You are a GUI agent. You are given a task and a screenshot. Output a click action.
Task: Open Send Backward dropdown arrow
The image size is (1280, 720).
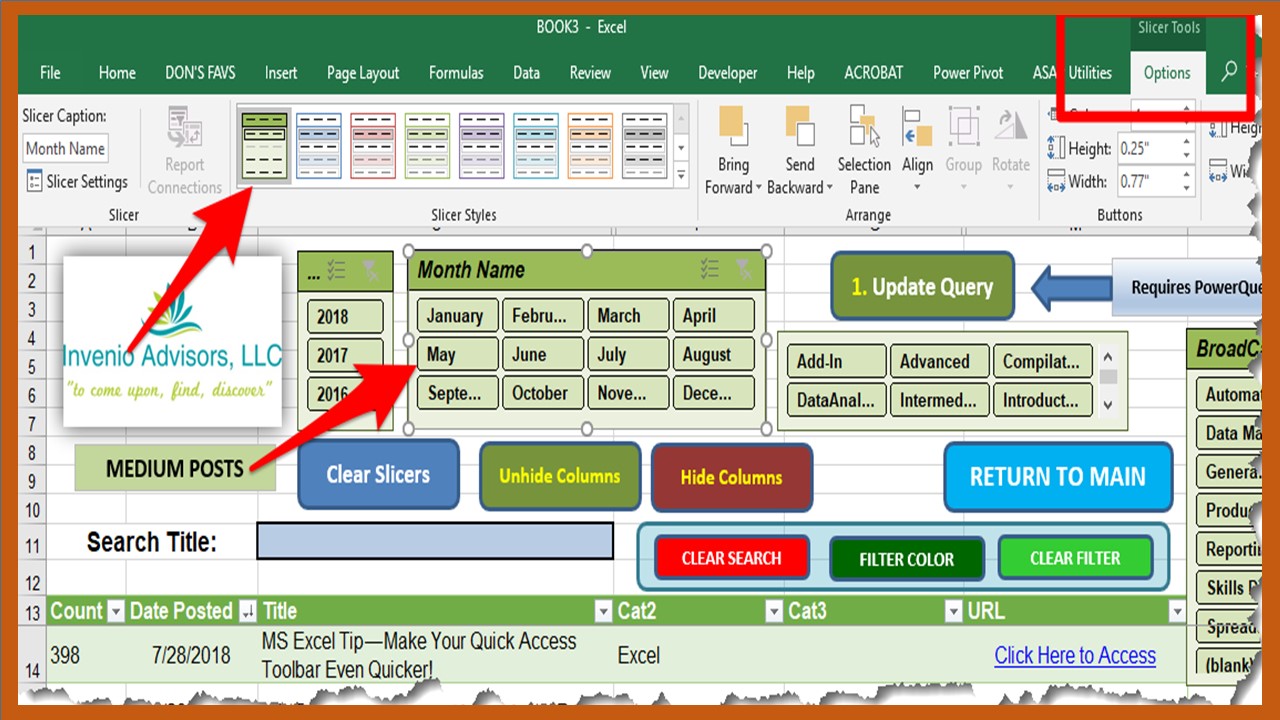[829, 188]
